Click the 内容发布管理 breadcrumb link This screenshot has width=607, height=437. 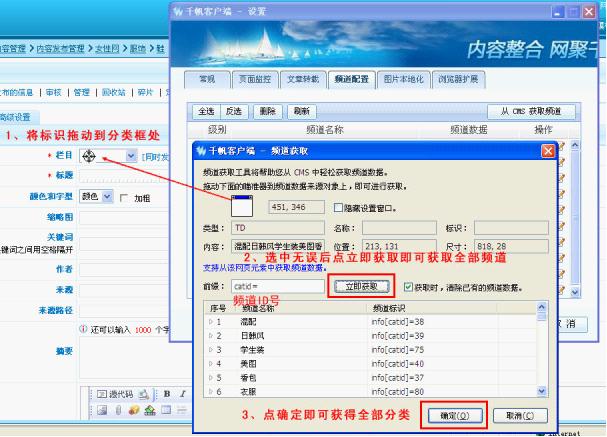click(60, 48)
